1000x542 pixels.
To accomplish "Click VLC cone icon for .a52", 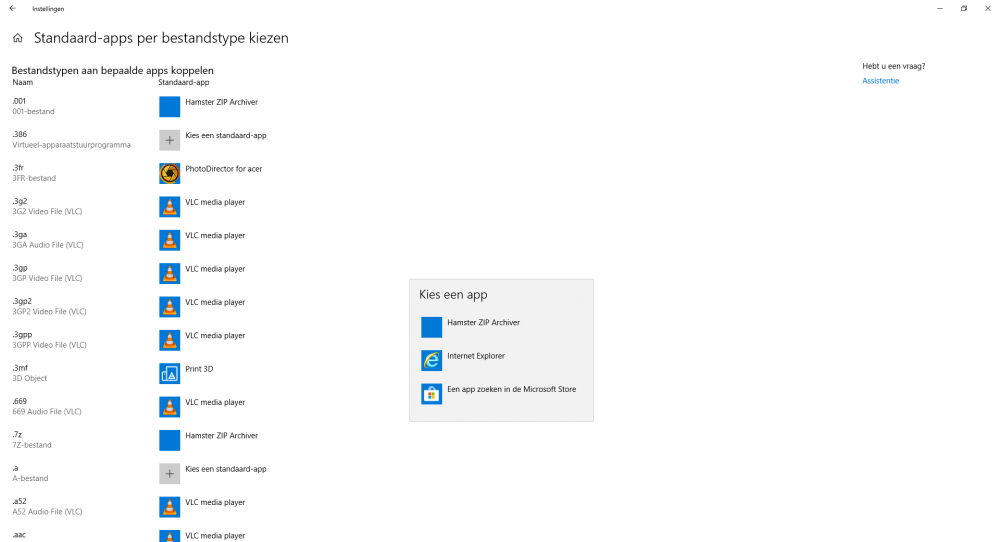I will (170, 507).
